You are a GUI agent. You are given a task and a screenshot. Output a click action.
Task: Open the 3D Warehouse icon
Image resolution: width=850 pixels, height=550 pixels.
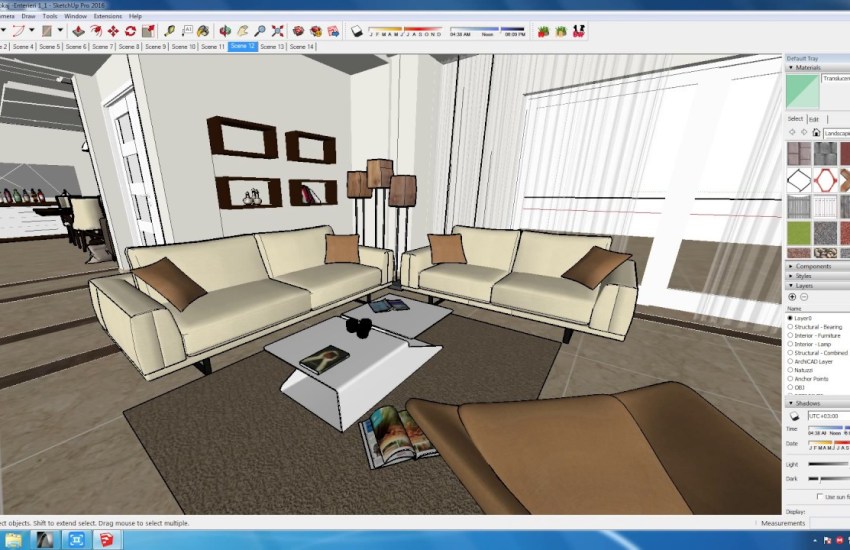coord(298,31)
